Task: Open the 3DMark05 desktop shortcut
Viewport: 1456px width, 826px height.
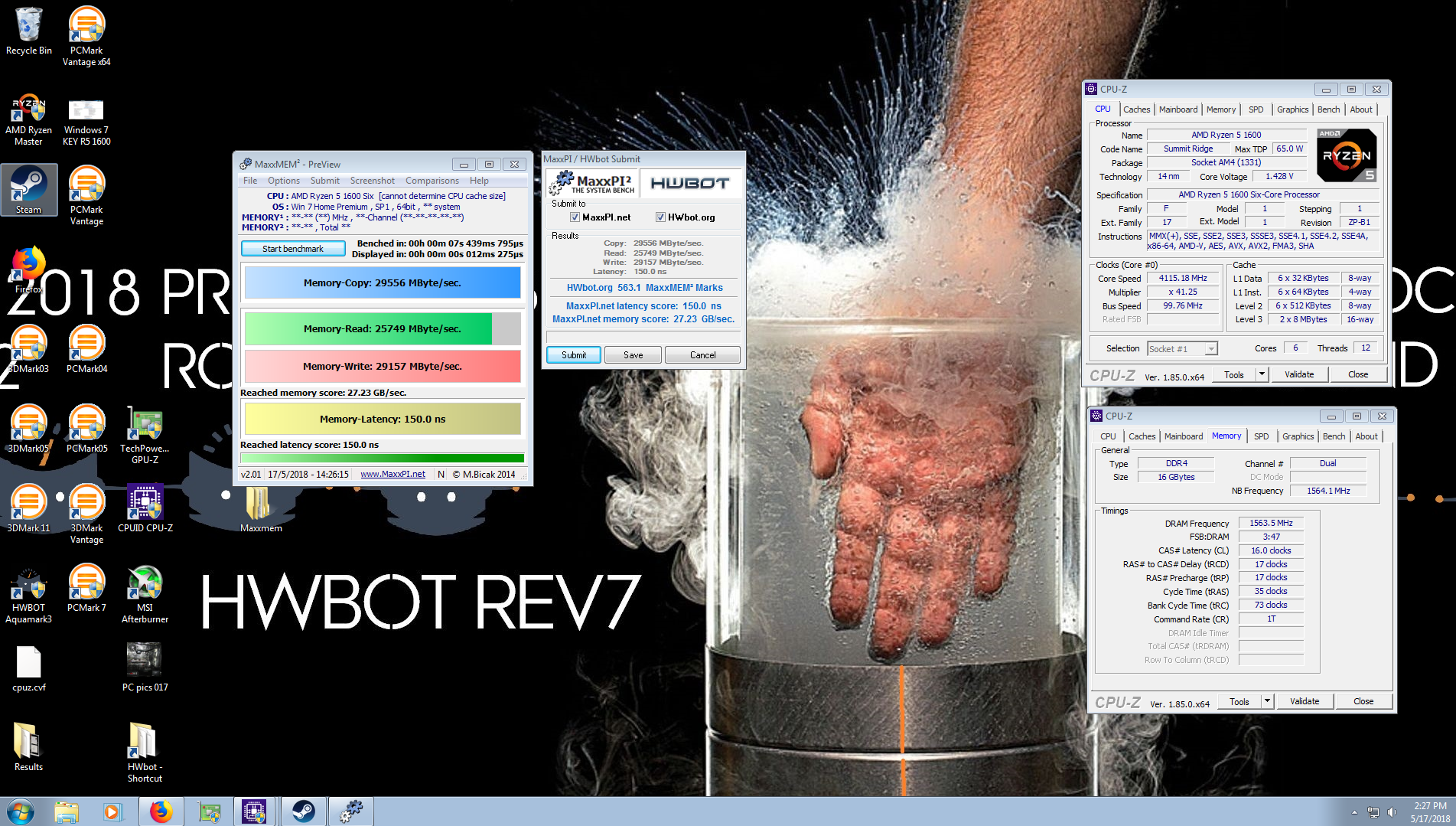Action: point(28,429)
